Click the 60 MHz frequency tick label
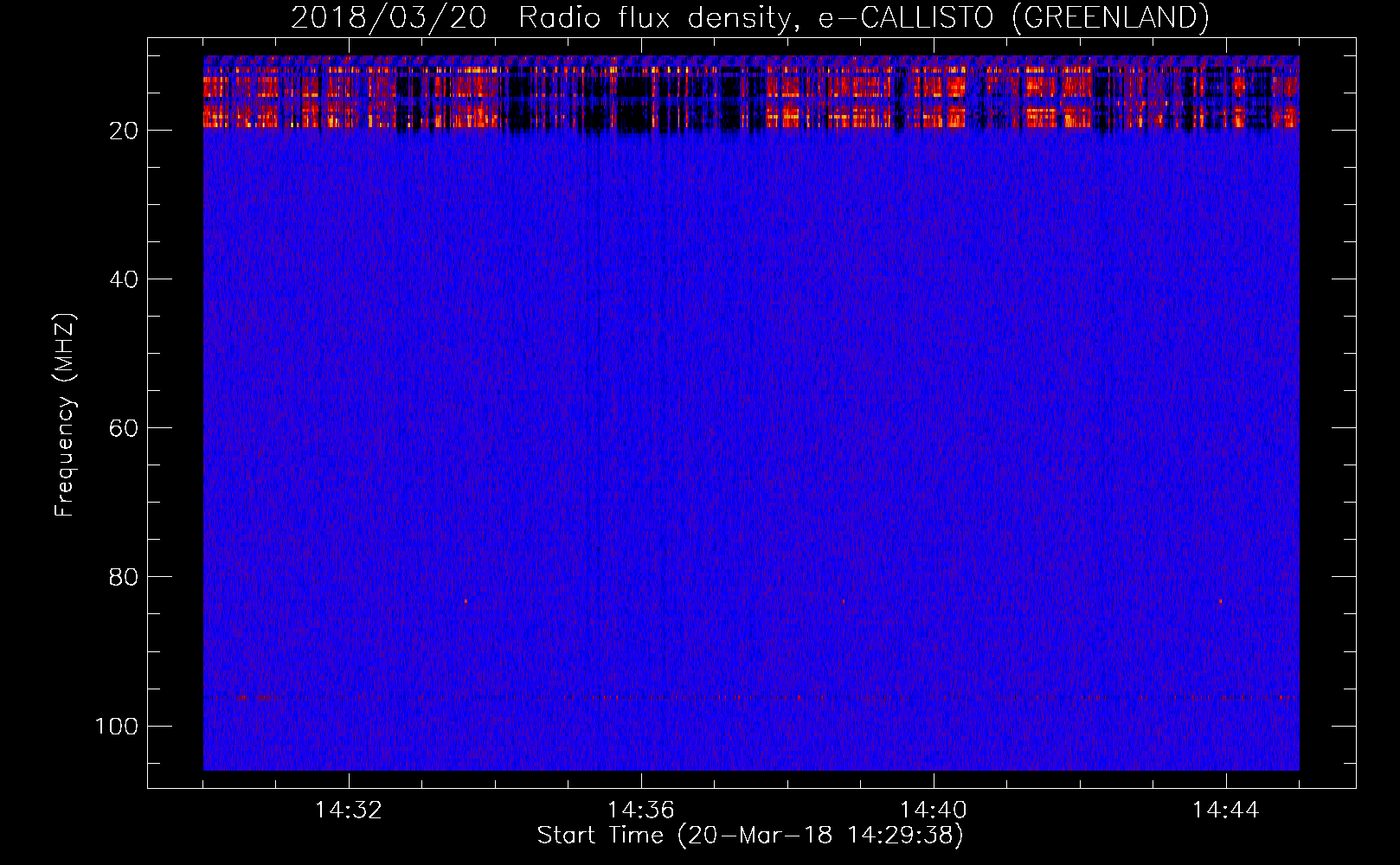1400x865 pixels. 124,428
